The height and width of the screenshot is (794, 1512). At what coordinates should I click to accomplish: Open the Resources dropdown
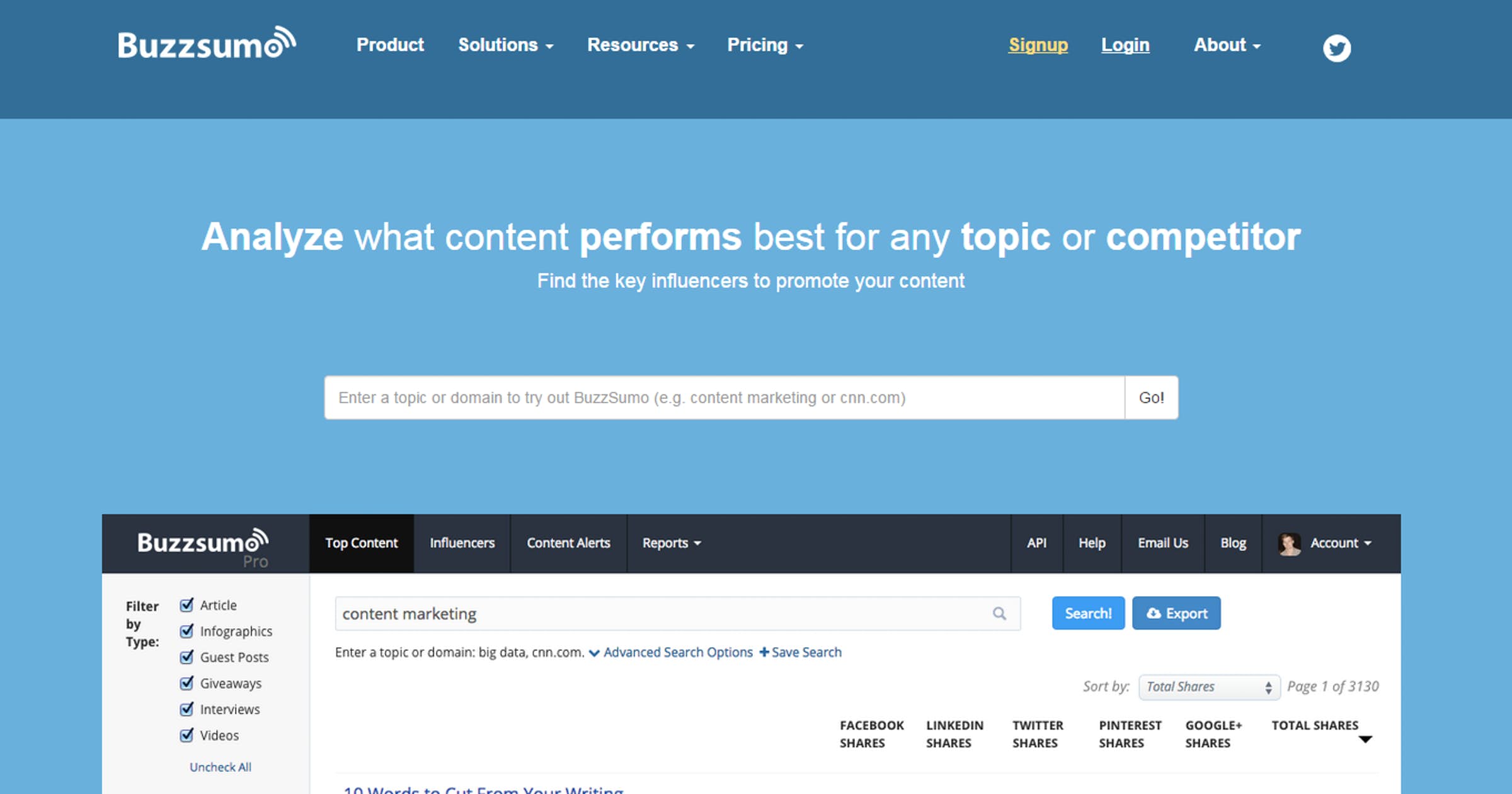(x=641, y=45)
